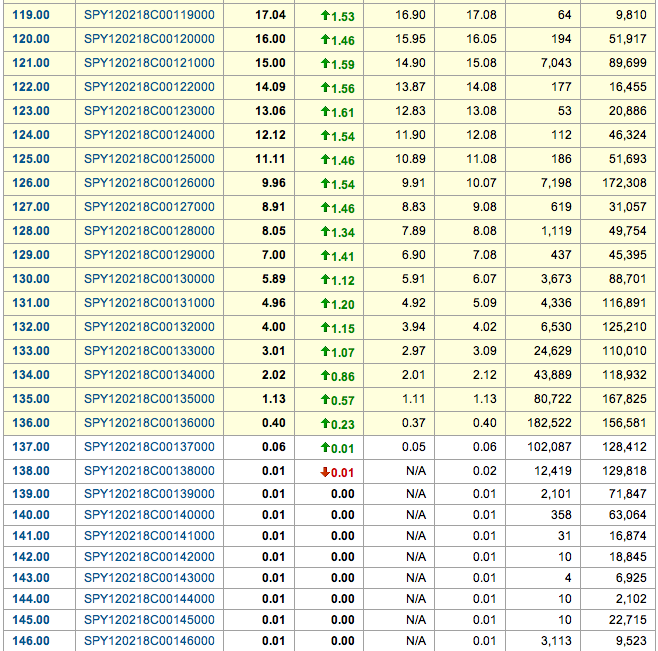This screenshot has height=651, width=658.
Task: Open the 134.00 strike link
Action: (x=31, y=374)
